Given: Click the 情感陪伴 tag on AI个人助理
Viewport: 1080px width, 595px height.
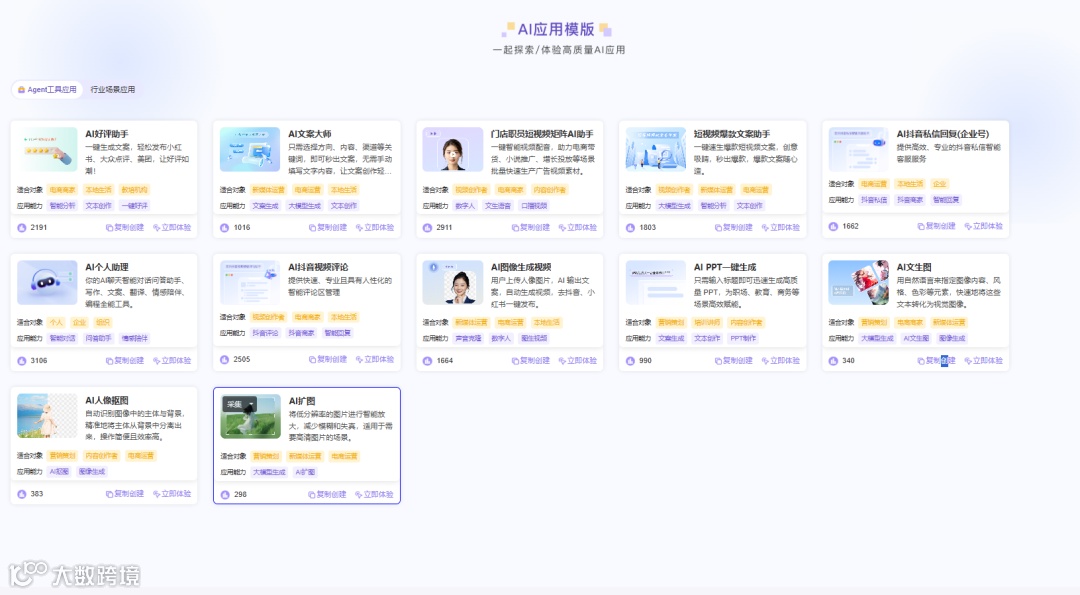Looking at the screenshot, I should pos(134,338).
